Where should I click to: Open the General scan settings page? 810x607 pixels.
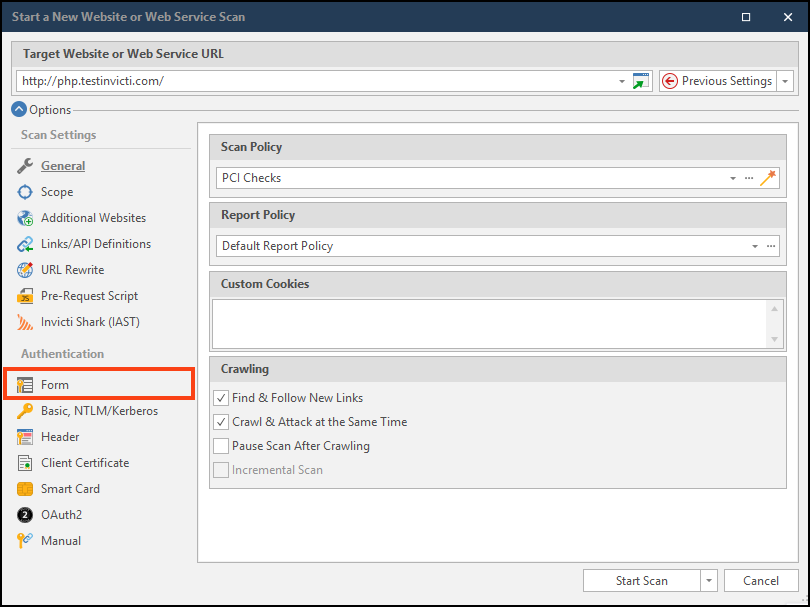coord(62,166)
